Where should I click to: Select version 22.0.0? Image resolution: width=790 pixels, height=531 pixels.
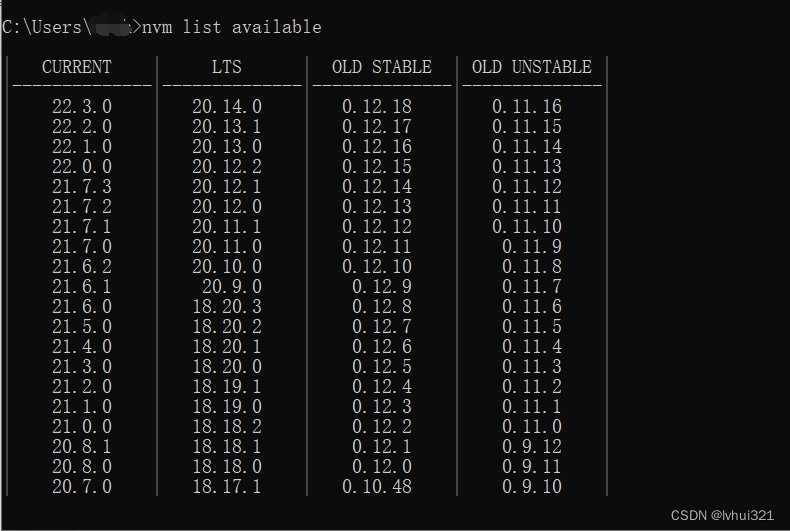[x=82, y=166]
